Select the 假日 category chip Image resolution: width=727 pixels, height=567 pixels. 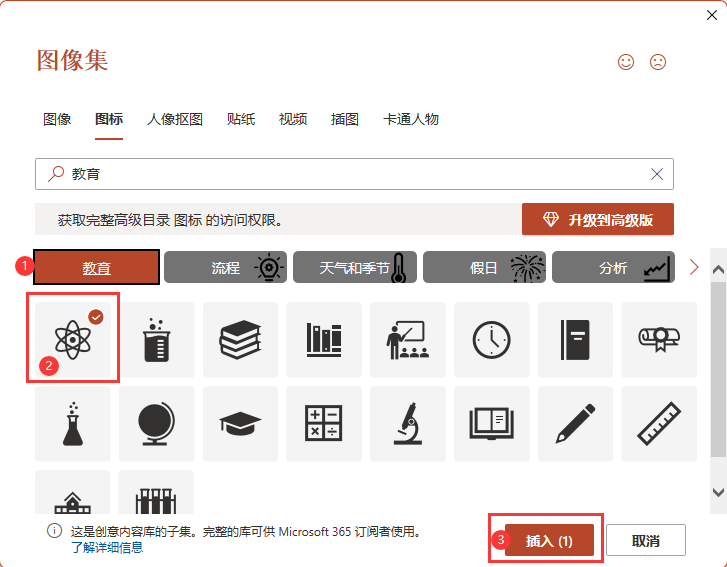(x=484, y=267)
